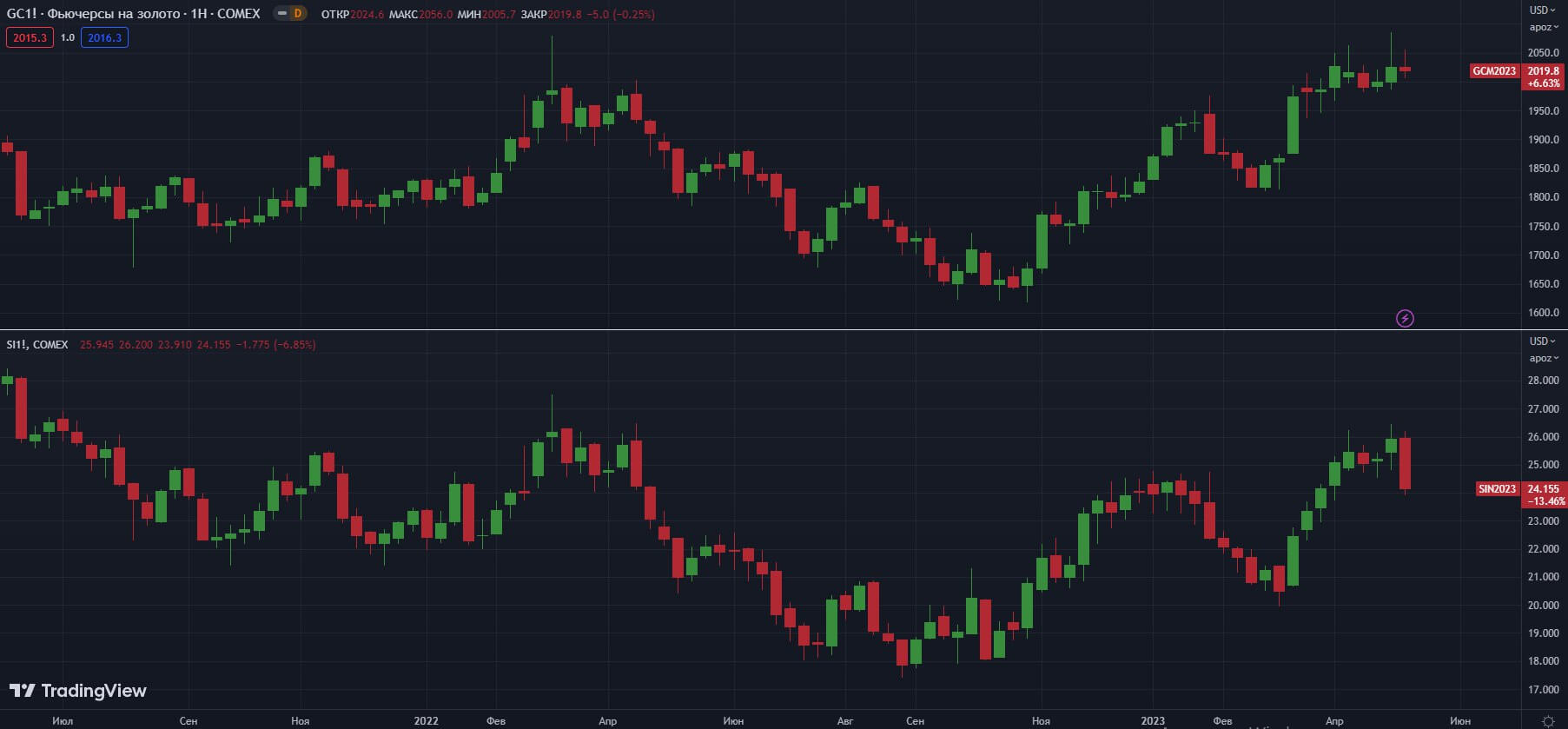Open silver pane scale-mode dropdown under USD
Image resolution: width=1568 pixels, height=729 pixels.
point(1544,358)
